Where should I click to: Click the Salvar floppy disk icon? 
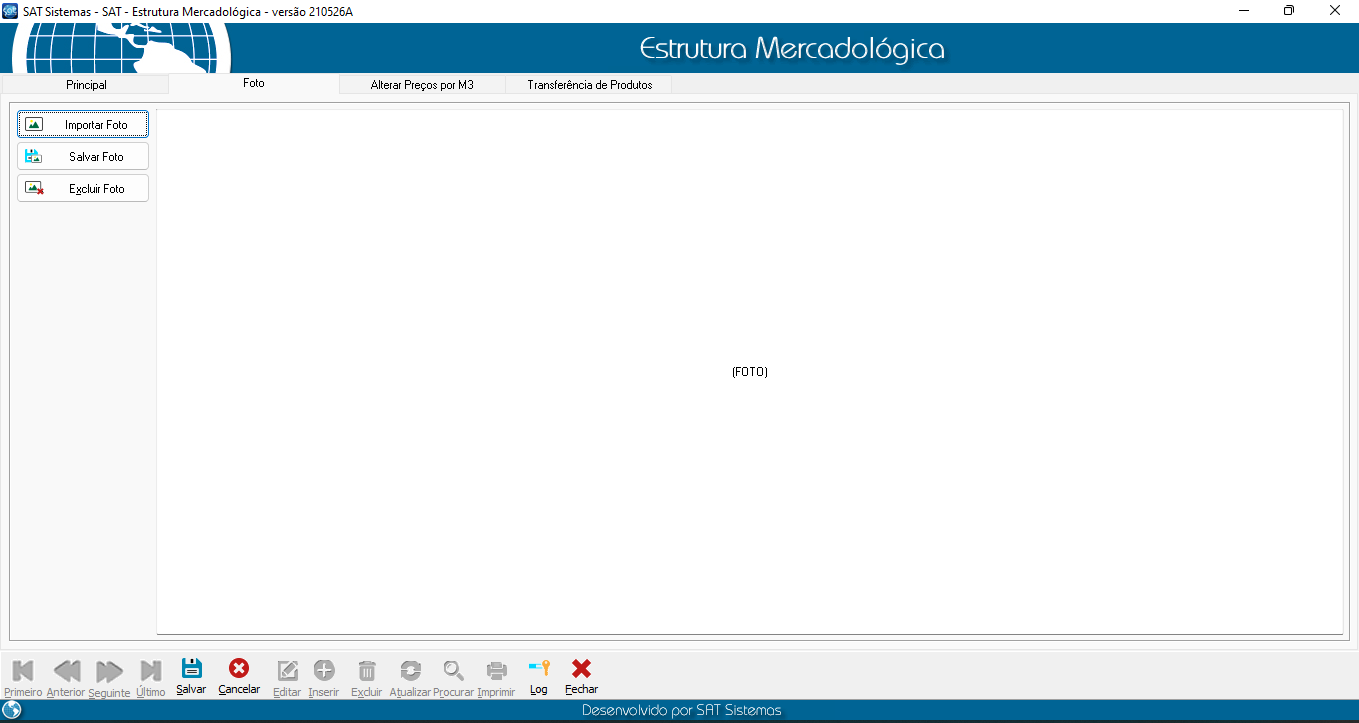click(191, 669)
